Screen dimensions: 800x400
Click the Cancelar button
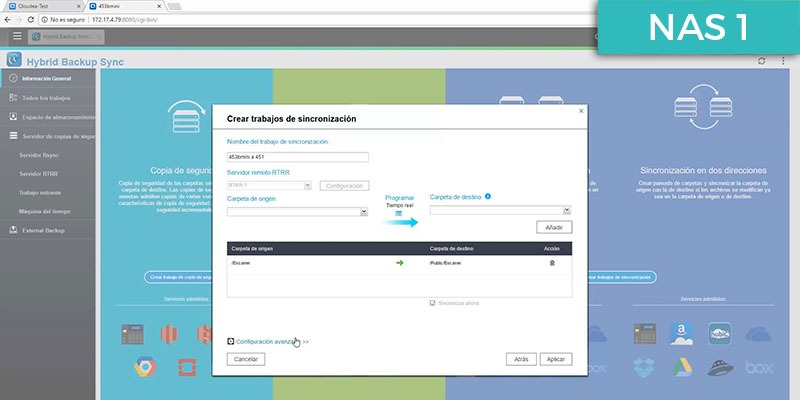246,359
